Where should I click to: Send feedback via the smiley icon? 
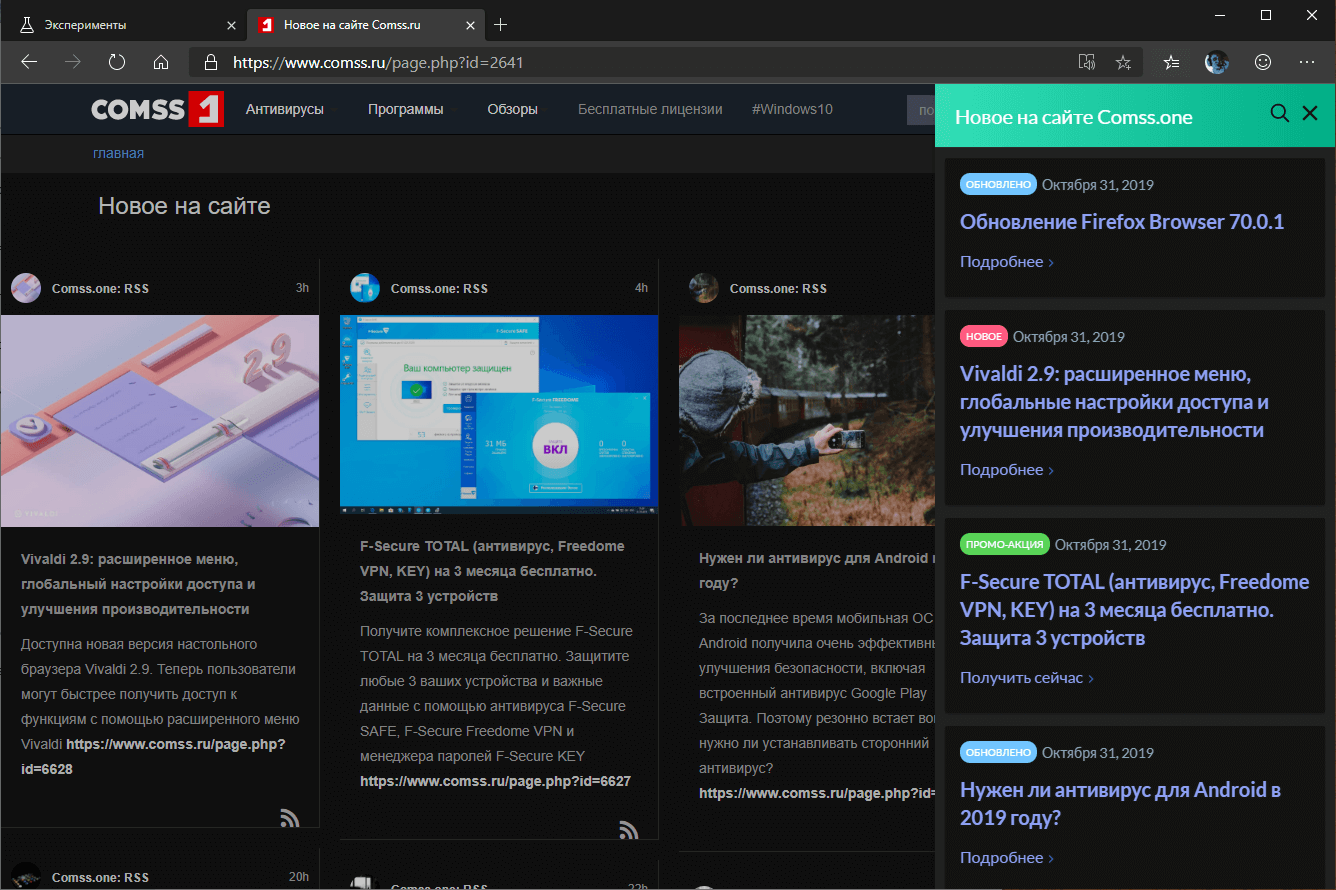pos(1262,61)
